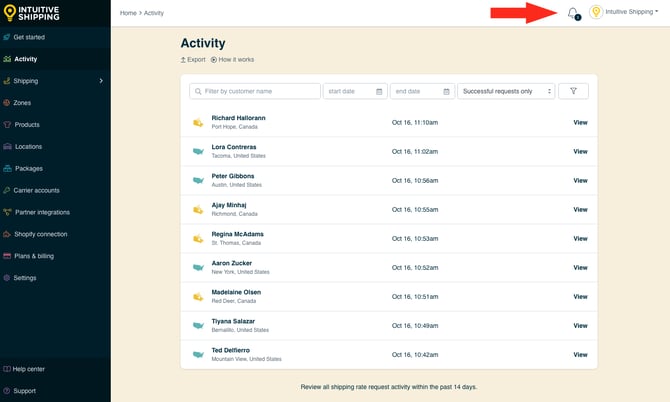View Aaron Zucker's request
Viewport: 670px width, 402px height.
(x=580, y=268)
